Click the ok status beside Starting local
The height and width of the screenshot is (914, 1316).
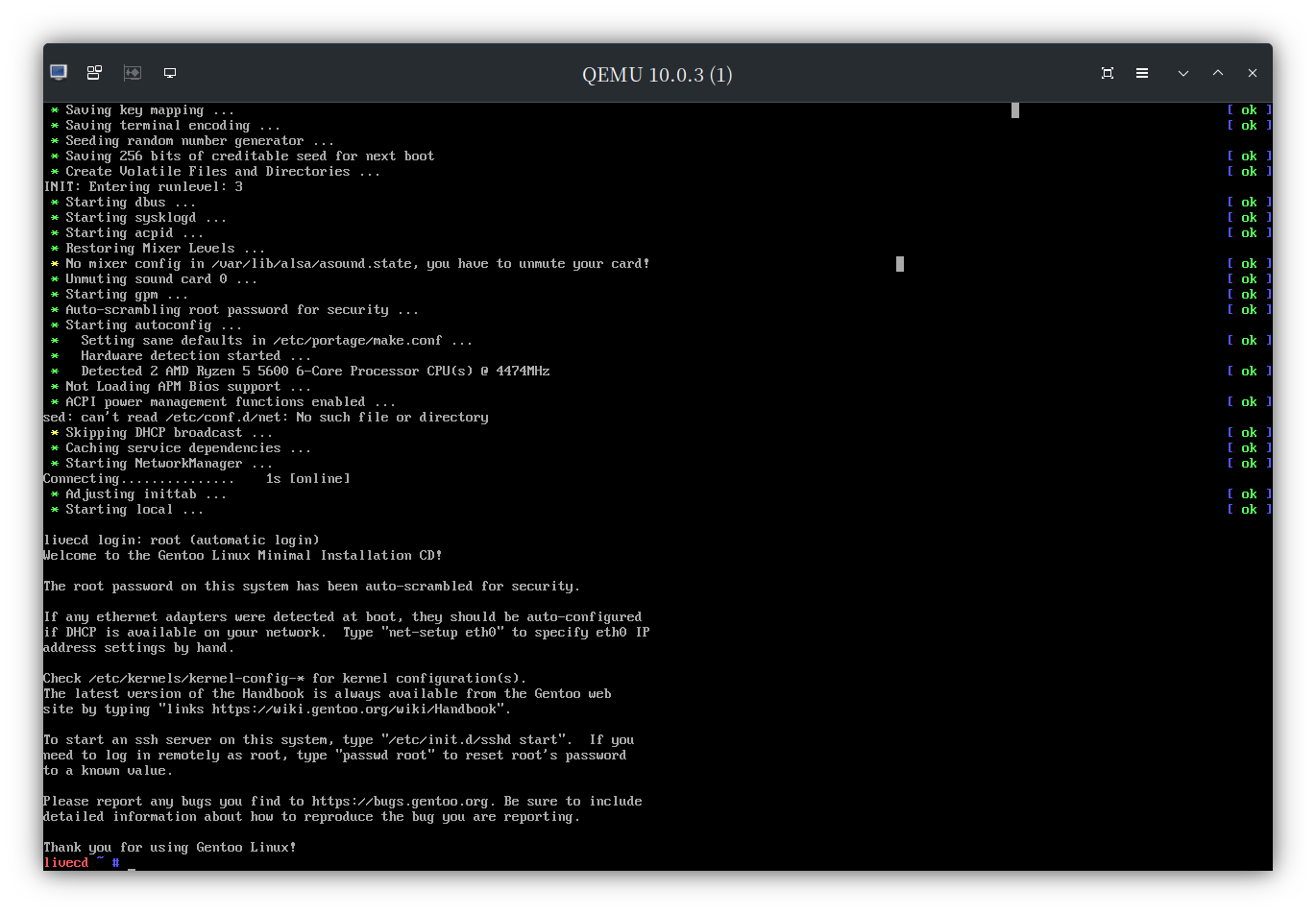(1250, 509)
